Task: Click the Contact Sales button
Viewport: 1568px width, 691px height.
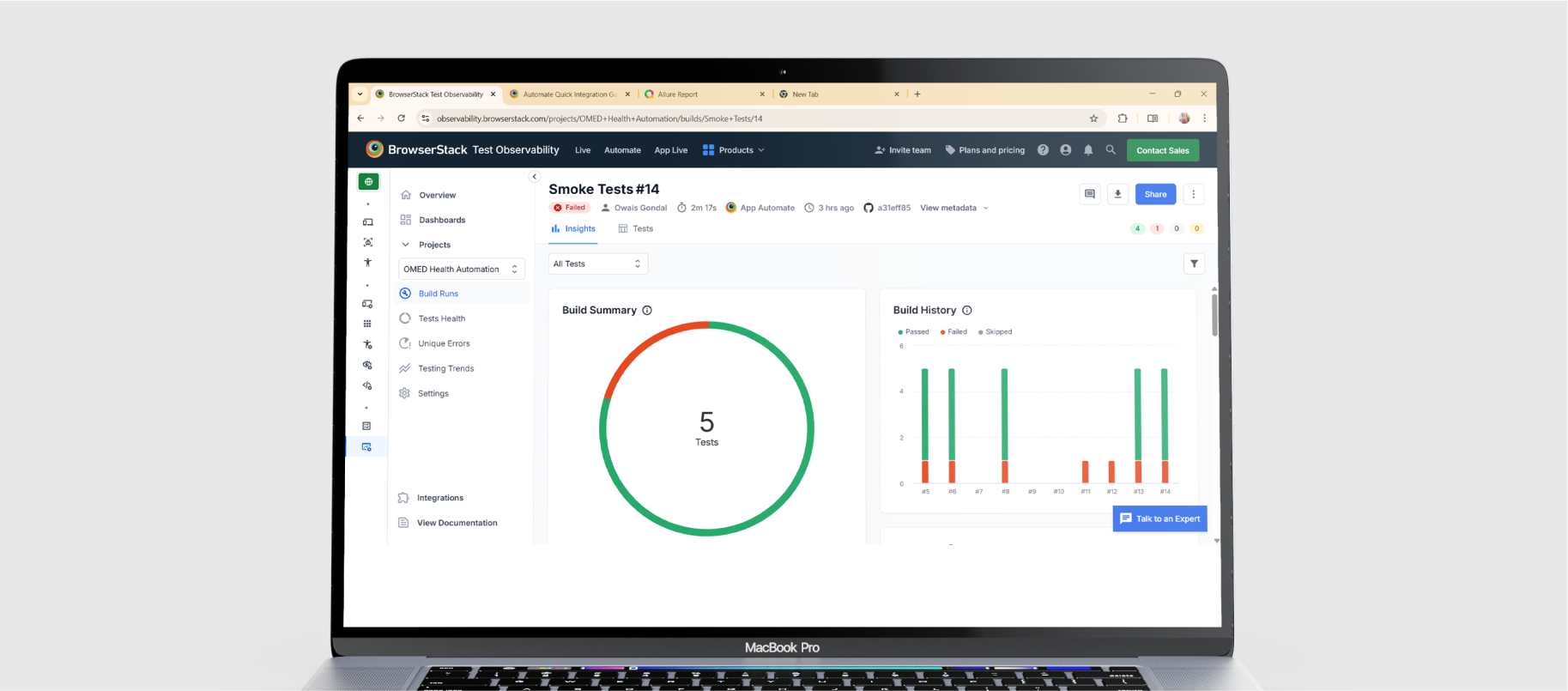Action: coord(1162,150)
